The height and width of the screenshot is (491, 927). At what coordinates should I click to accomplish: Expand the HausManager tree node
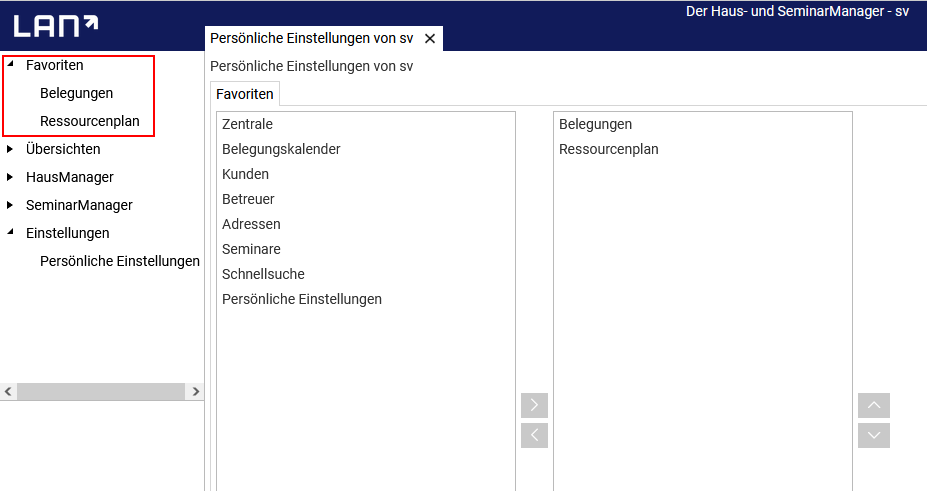10,177
